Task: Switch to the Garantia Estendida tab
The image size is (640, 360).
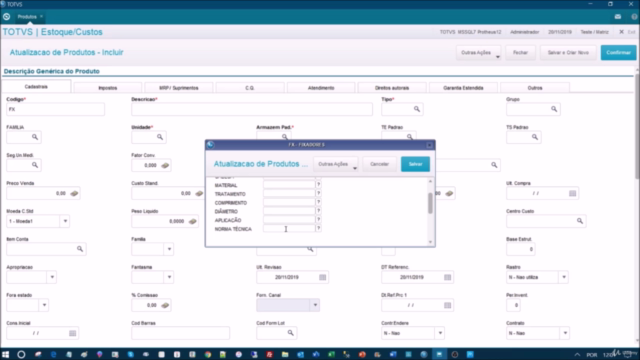Action: click(463, 88)
